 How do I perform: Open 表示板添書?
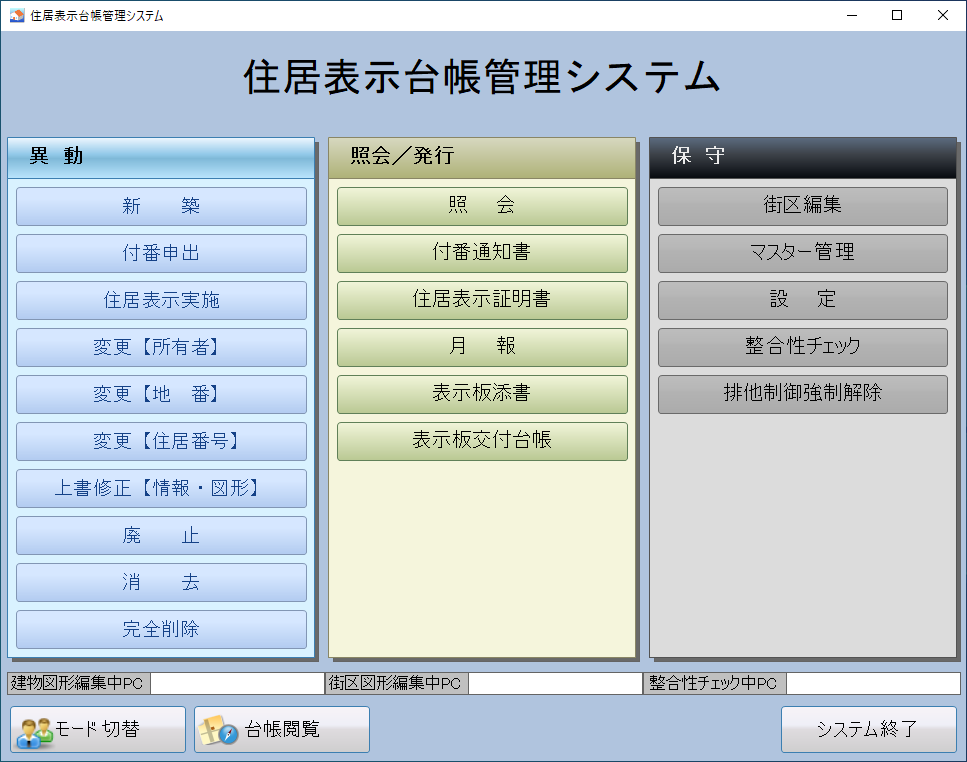click(482, 395)
